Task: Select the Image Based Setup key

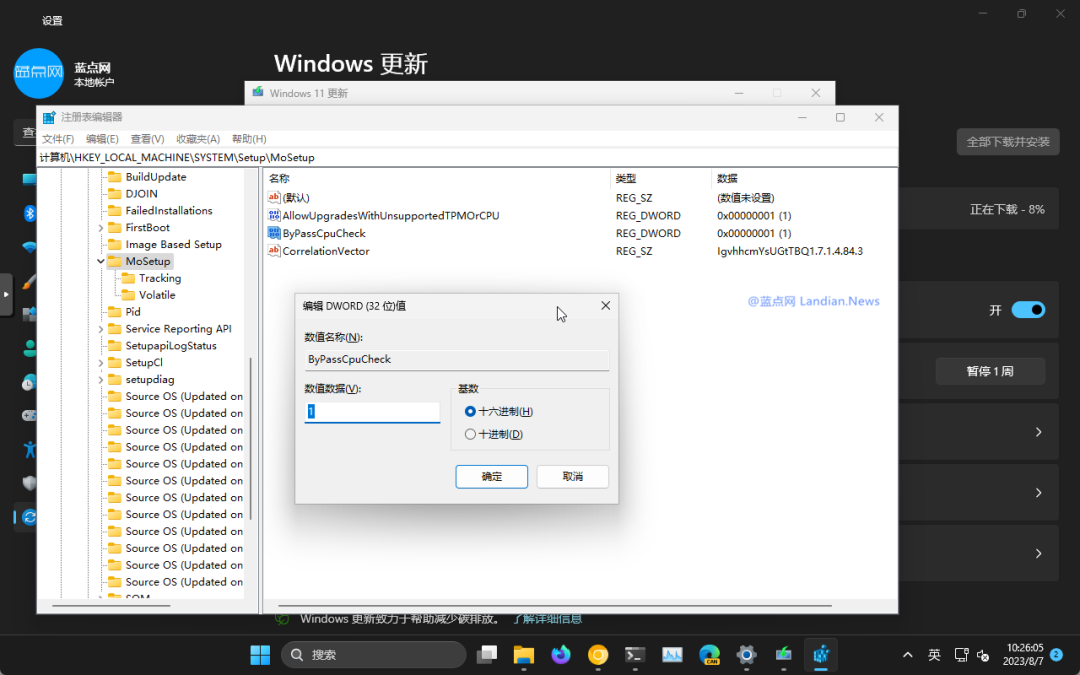Action: (174, 245)
